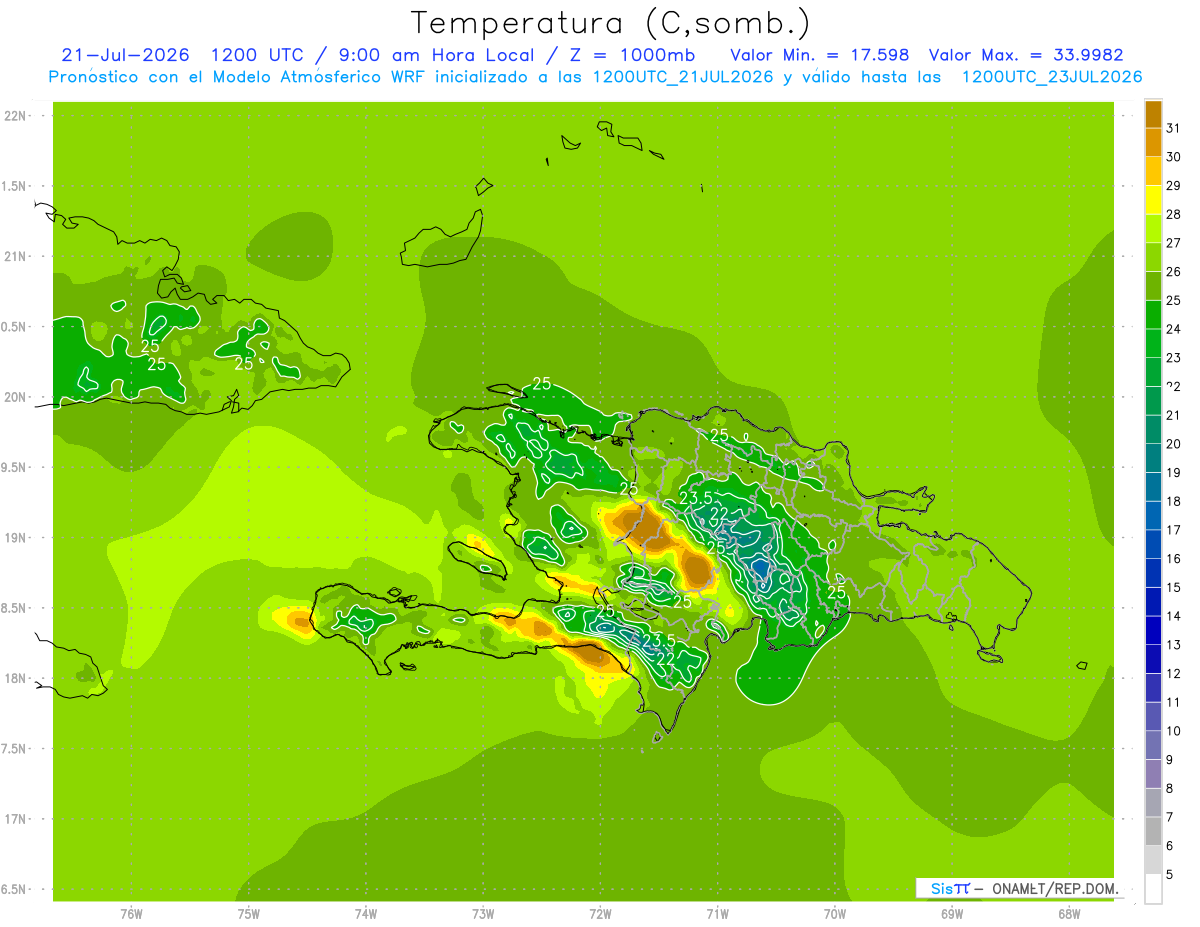Click the '72W' longitude axis label
1200x927 pixels.
click(x=600, y=913)
